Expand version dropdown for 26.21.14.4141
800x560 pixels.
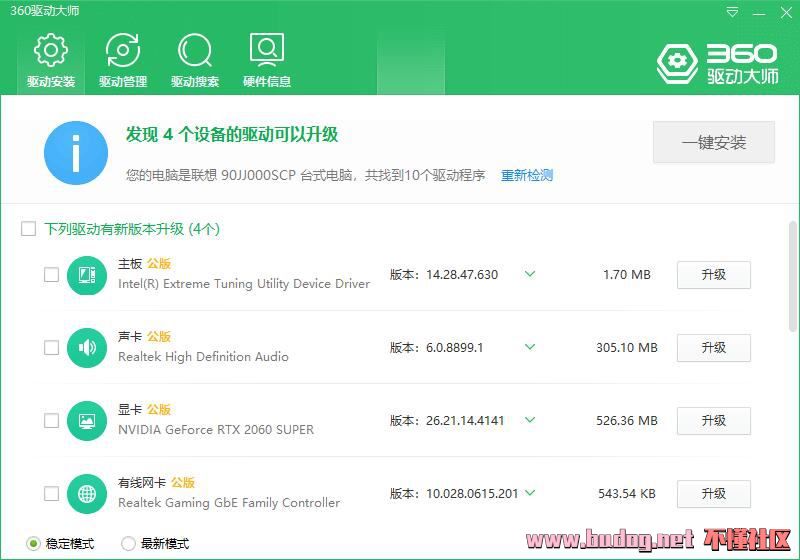[x=530, y=420]
